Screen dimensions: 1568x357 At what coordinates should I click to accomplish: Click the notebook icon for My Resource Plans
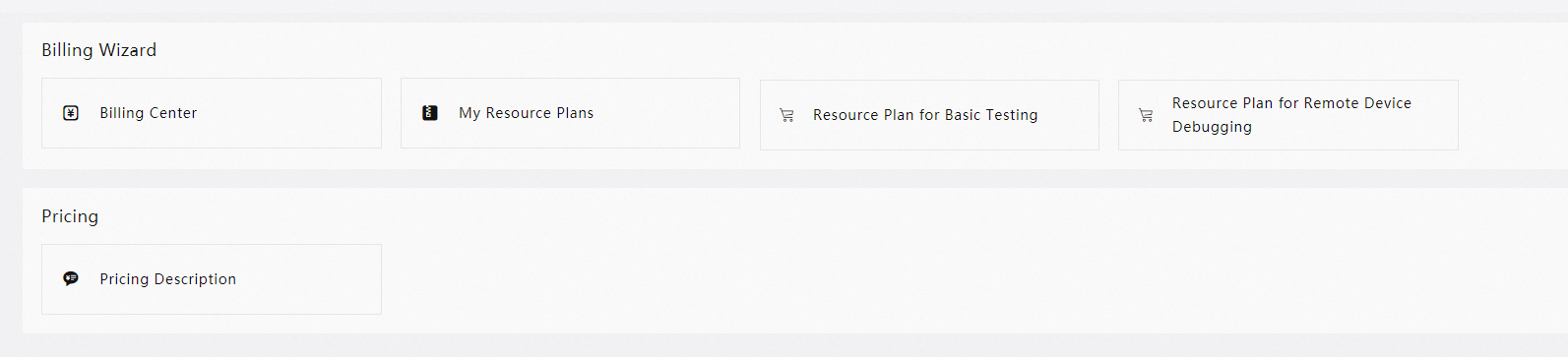(x=430, y=113)
